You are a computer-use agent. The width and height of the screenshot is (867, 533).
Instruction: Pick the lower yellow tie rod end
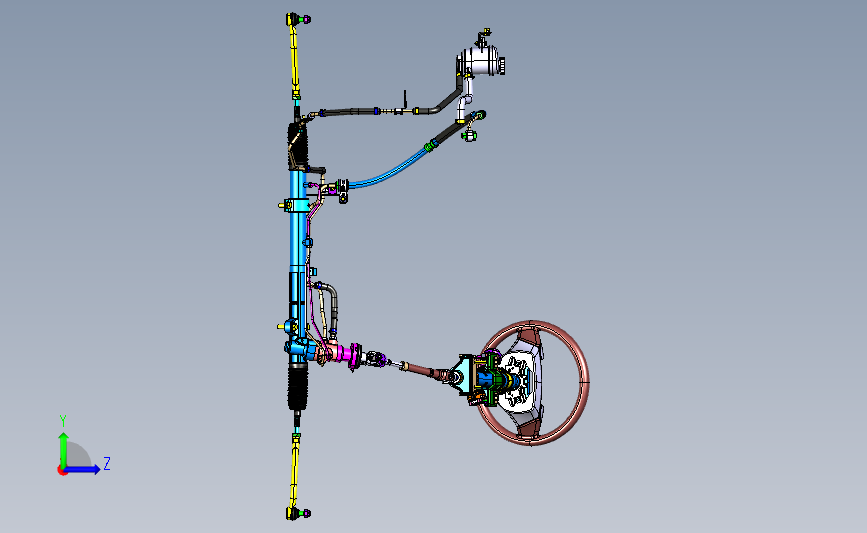click(295, 477)
